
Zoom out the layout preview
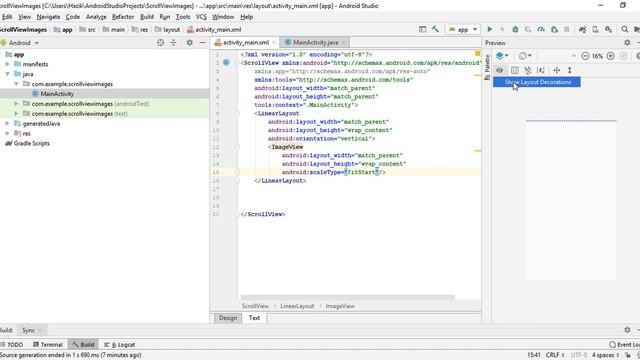point(585,56)
